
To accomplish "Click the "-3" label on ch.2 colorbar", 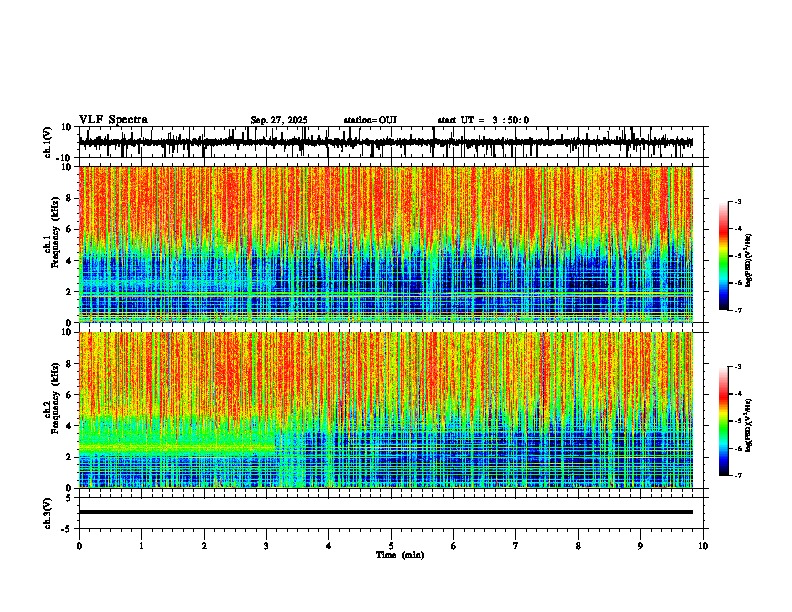I will click(x=737, y=367).
